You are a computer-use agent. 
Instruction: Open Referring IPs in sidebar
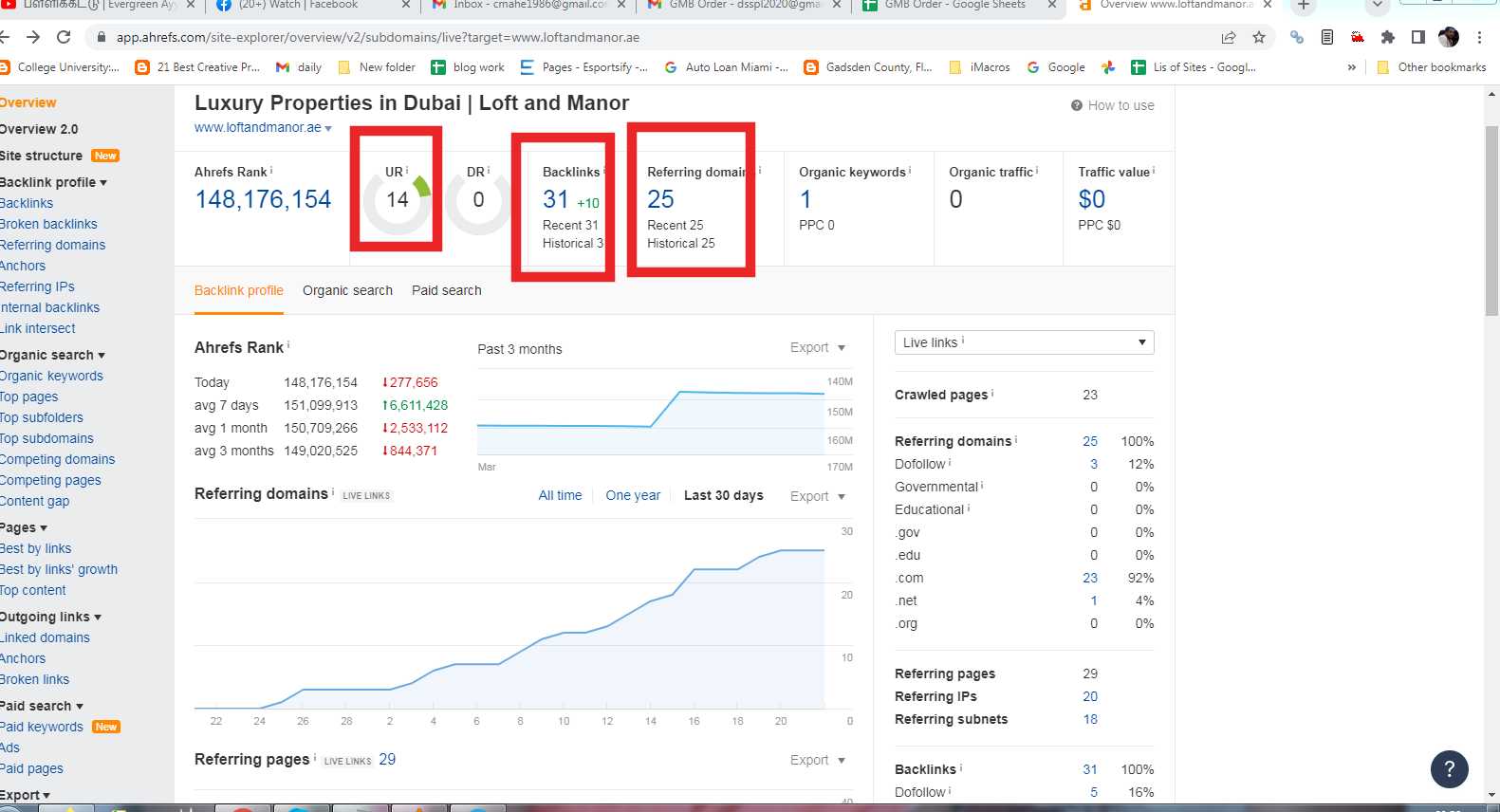pyautogui.click(x=37, y=286)
